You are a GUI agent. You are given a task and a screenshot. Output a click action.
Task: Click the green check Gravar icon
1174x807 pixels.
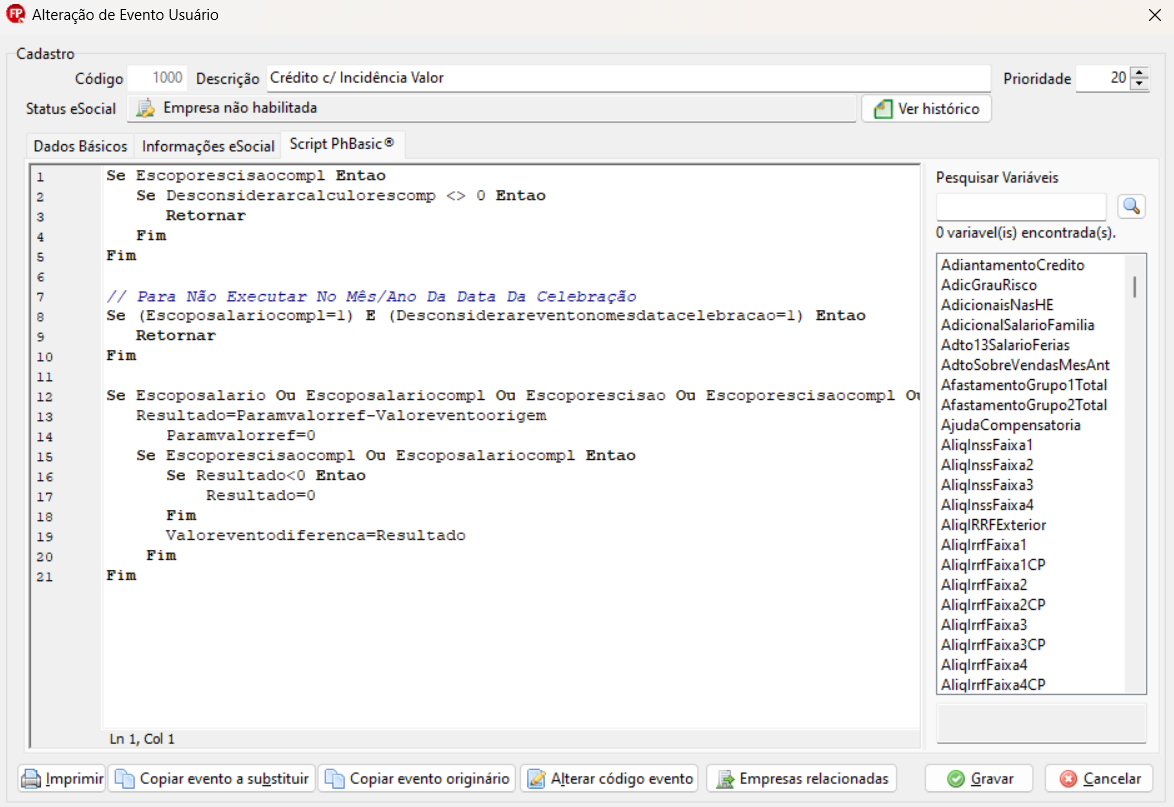click(956, 779)
